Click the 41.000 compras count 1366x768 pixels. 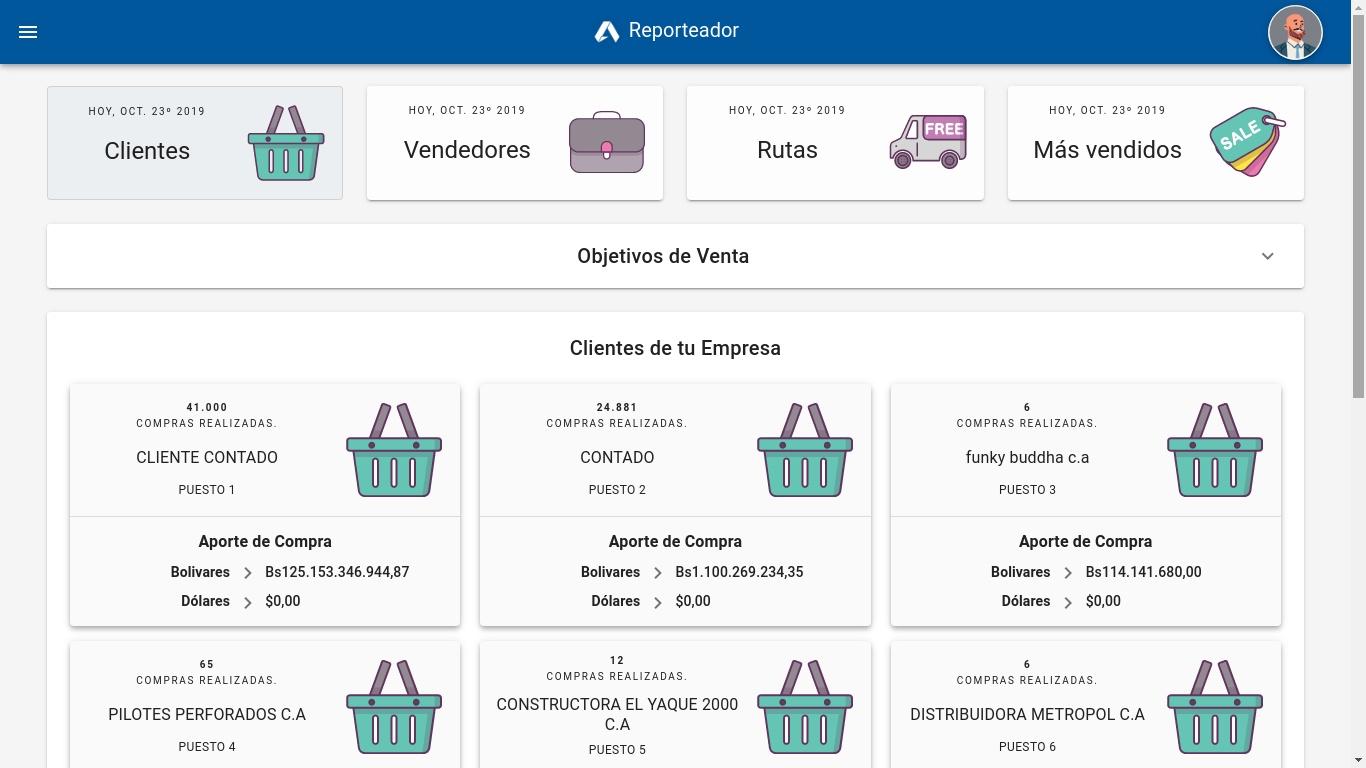point(207,407)
